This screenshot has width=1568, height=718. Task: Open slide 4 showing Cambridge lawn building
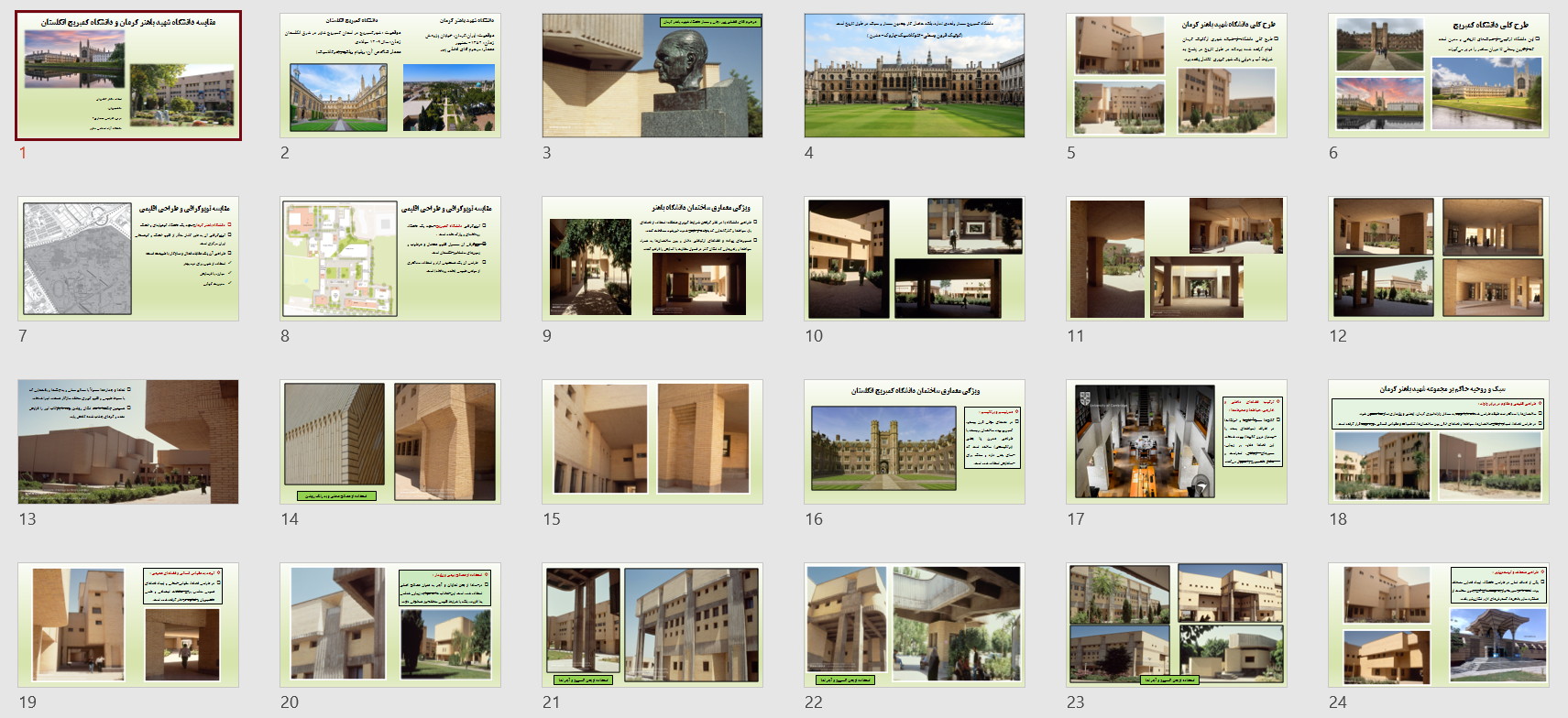(915, 76)
